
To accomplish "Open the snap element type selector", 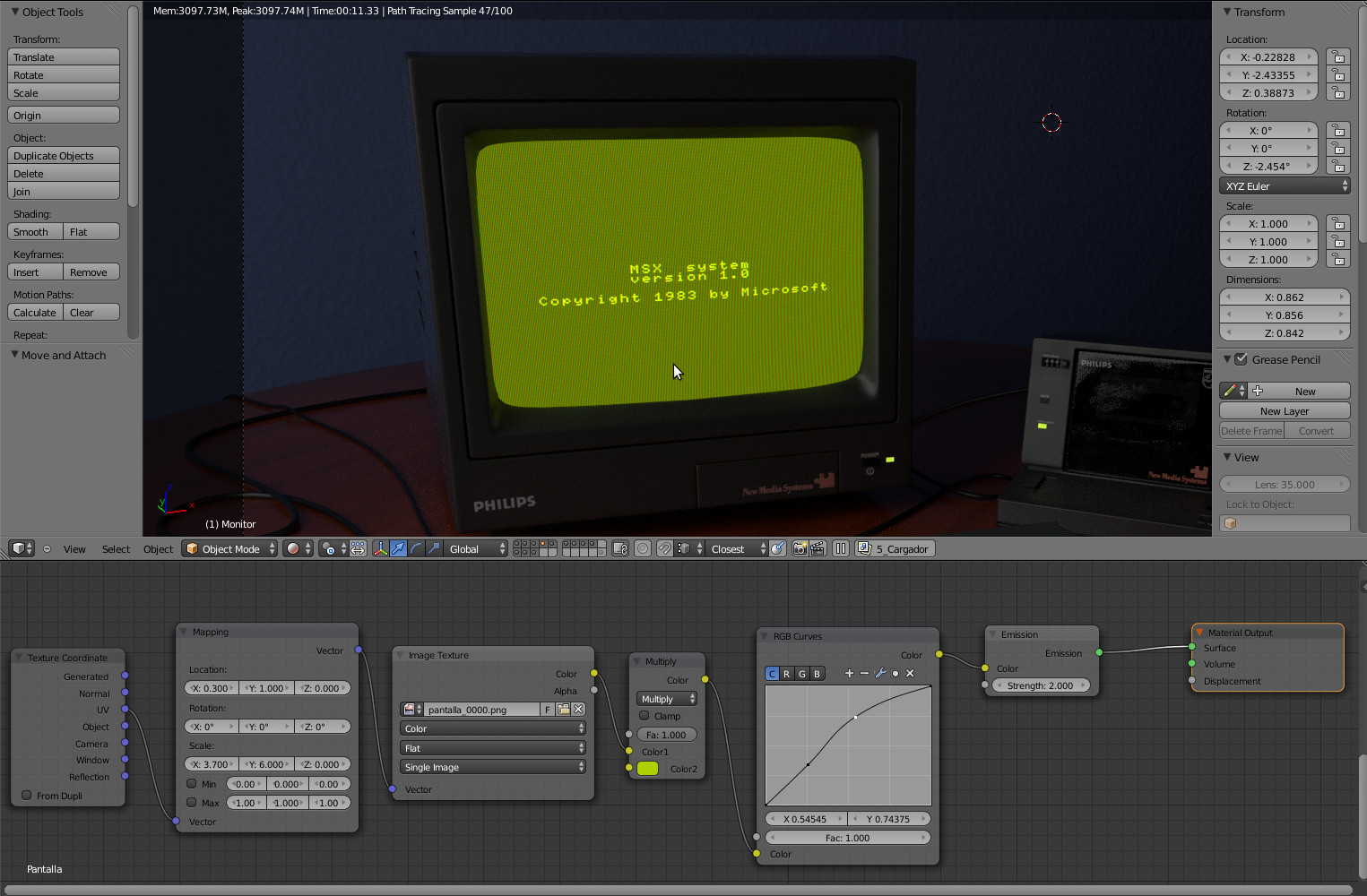I will click(688, 548).
